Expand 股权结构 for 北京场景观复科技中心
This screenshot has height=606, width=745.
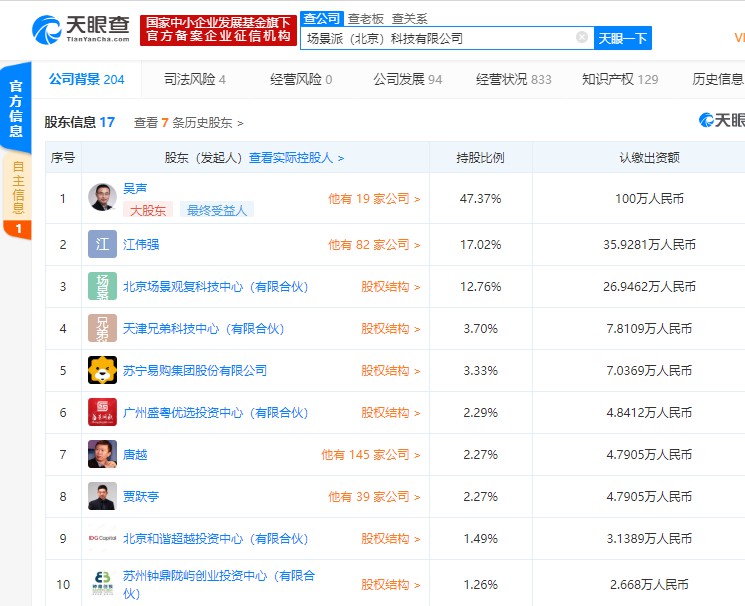(391, 287)
